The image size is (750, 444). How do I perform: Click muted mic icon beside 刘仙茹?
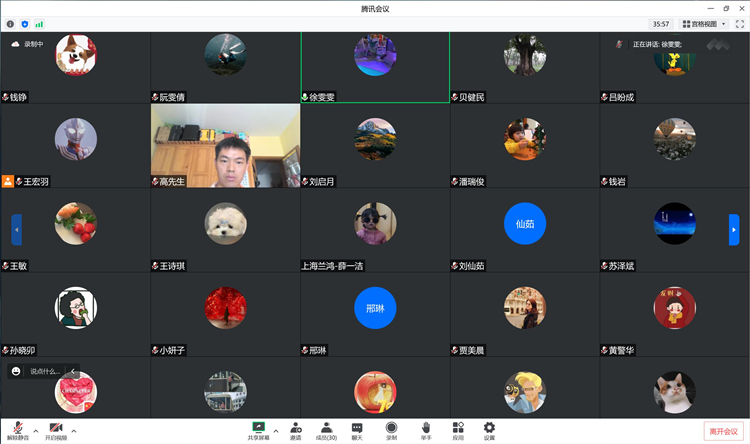454,266
